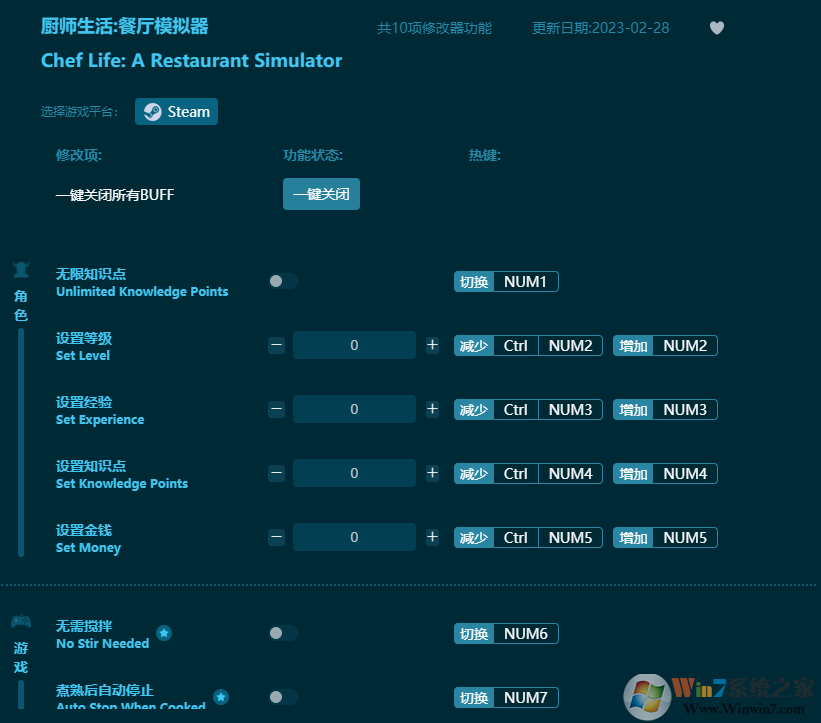Click the 功能状态 column header
Viewport: 821px width, 723px height.
[313, 155]
